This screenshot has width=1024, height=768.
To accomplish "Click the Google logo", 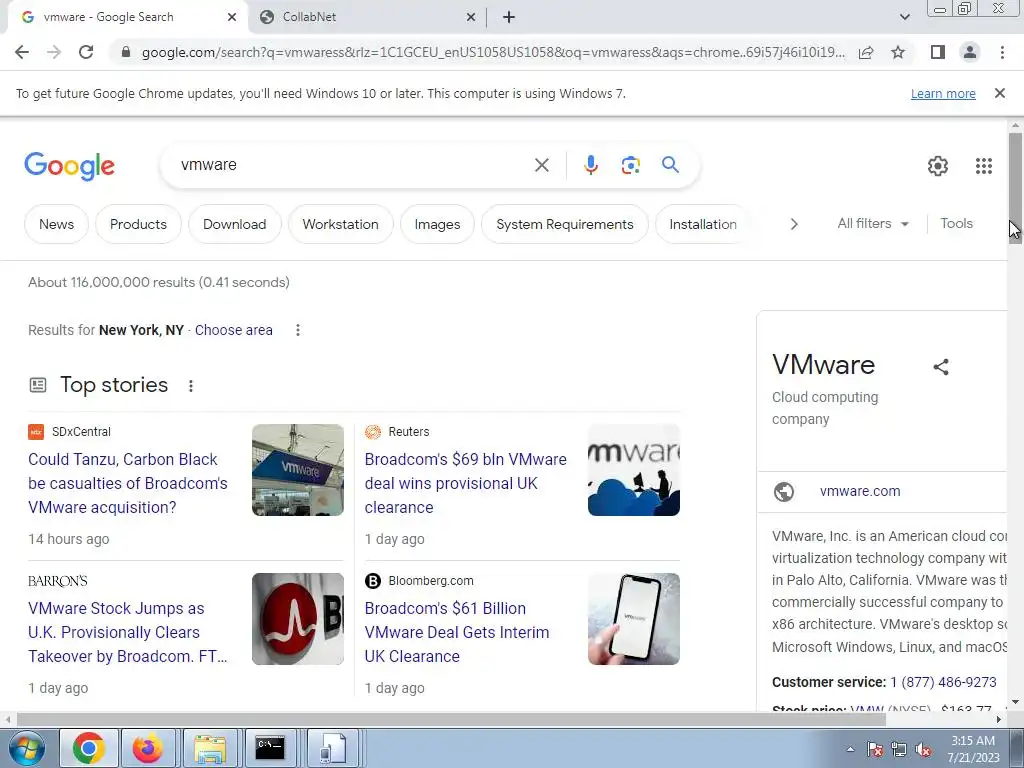I will point(69,167).
